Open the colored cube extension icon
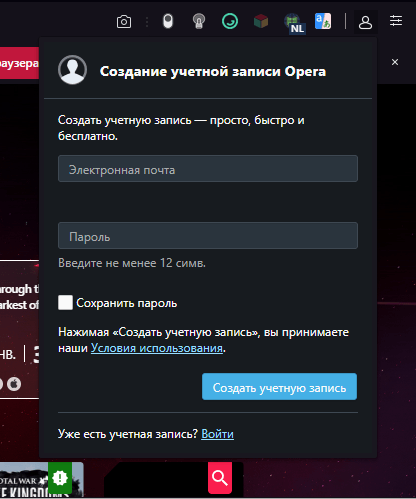This screenshot has height=499, width=416. coord(261,21)
